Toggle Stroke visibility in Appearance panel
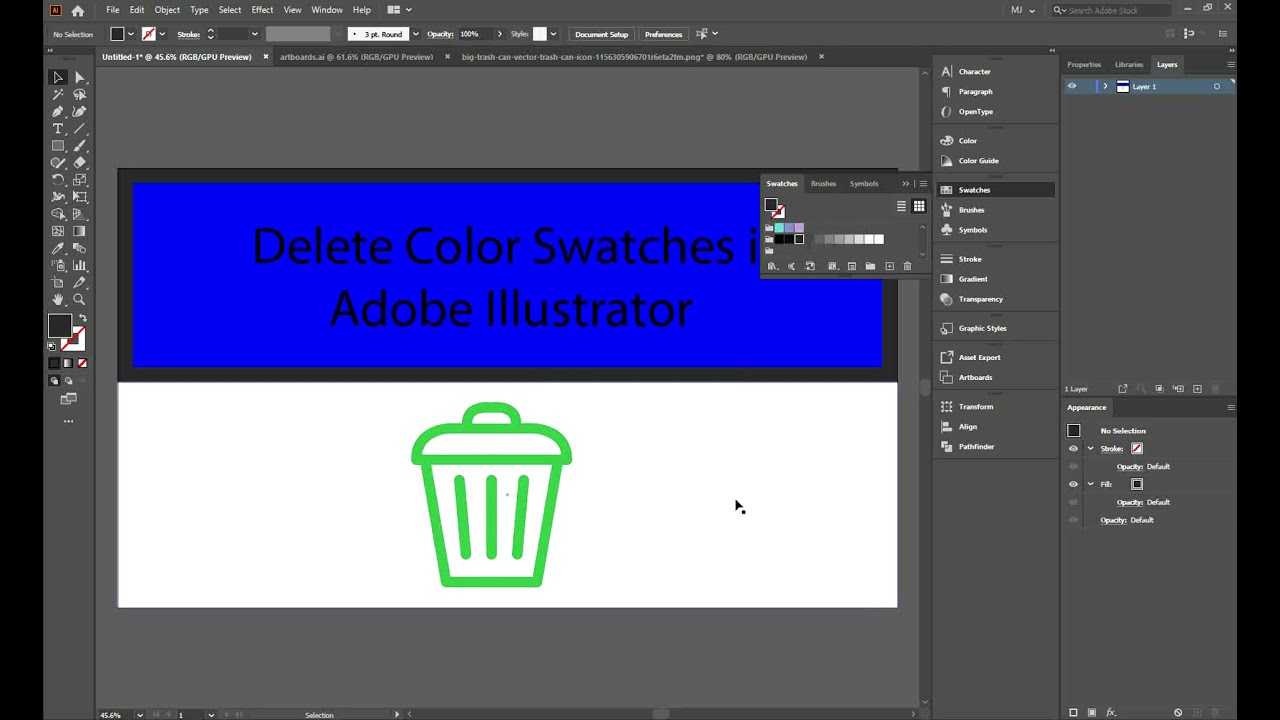The width and height of the screenshot is (1280, 720). (1073, 448)
